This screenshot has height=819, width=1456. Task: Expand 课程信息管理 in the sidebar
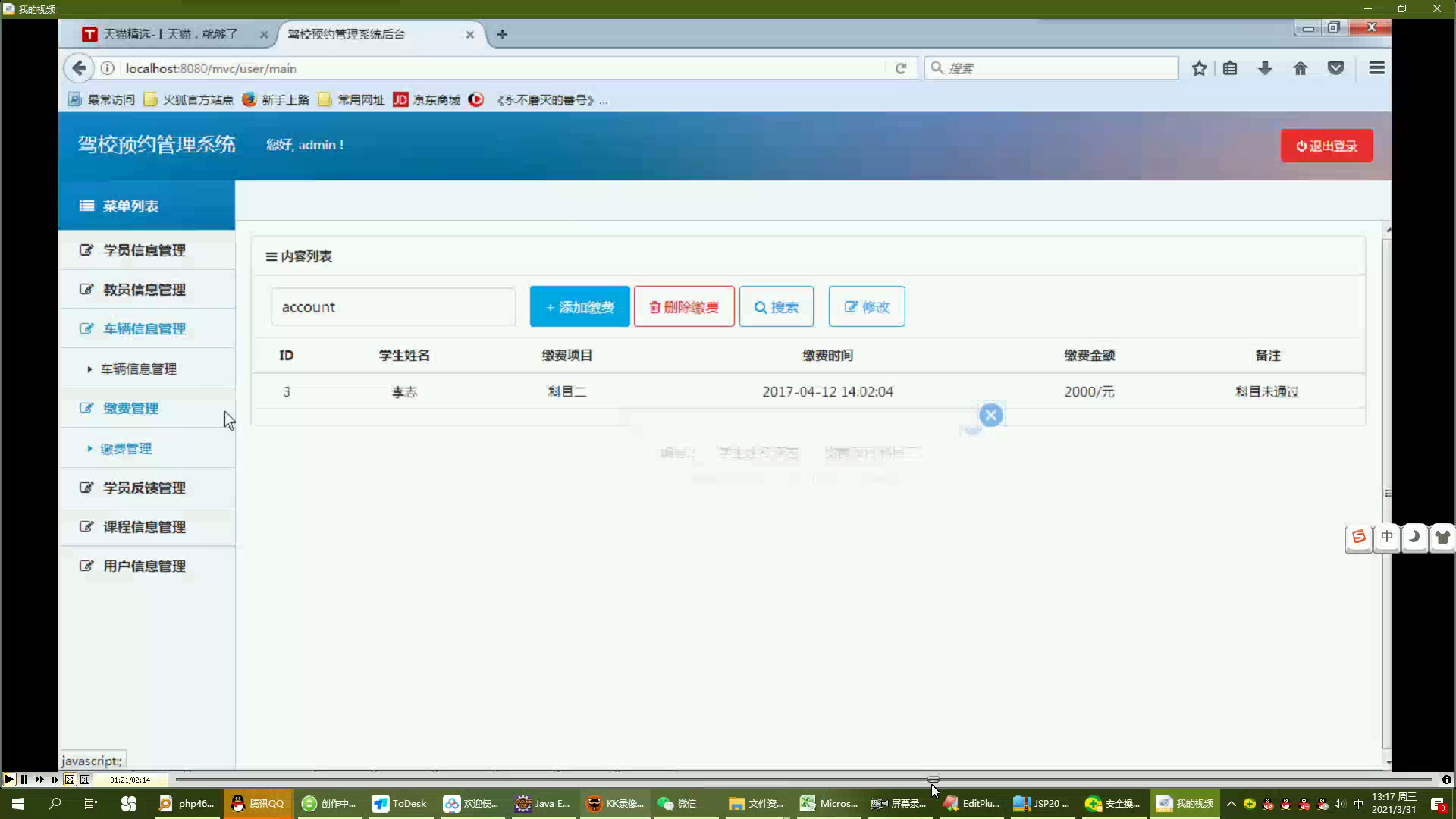click(146, 527)
